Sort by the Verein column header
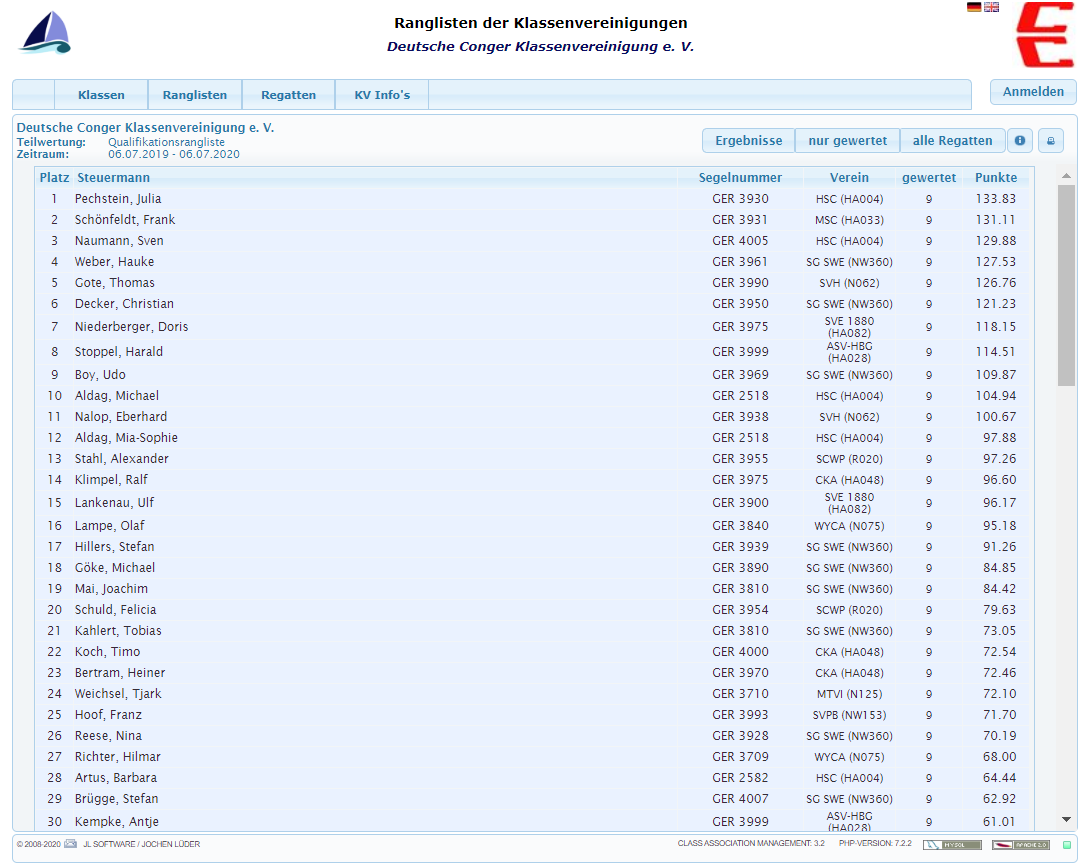 point(849,178)
